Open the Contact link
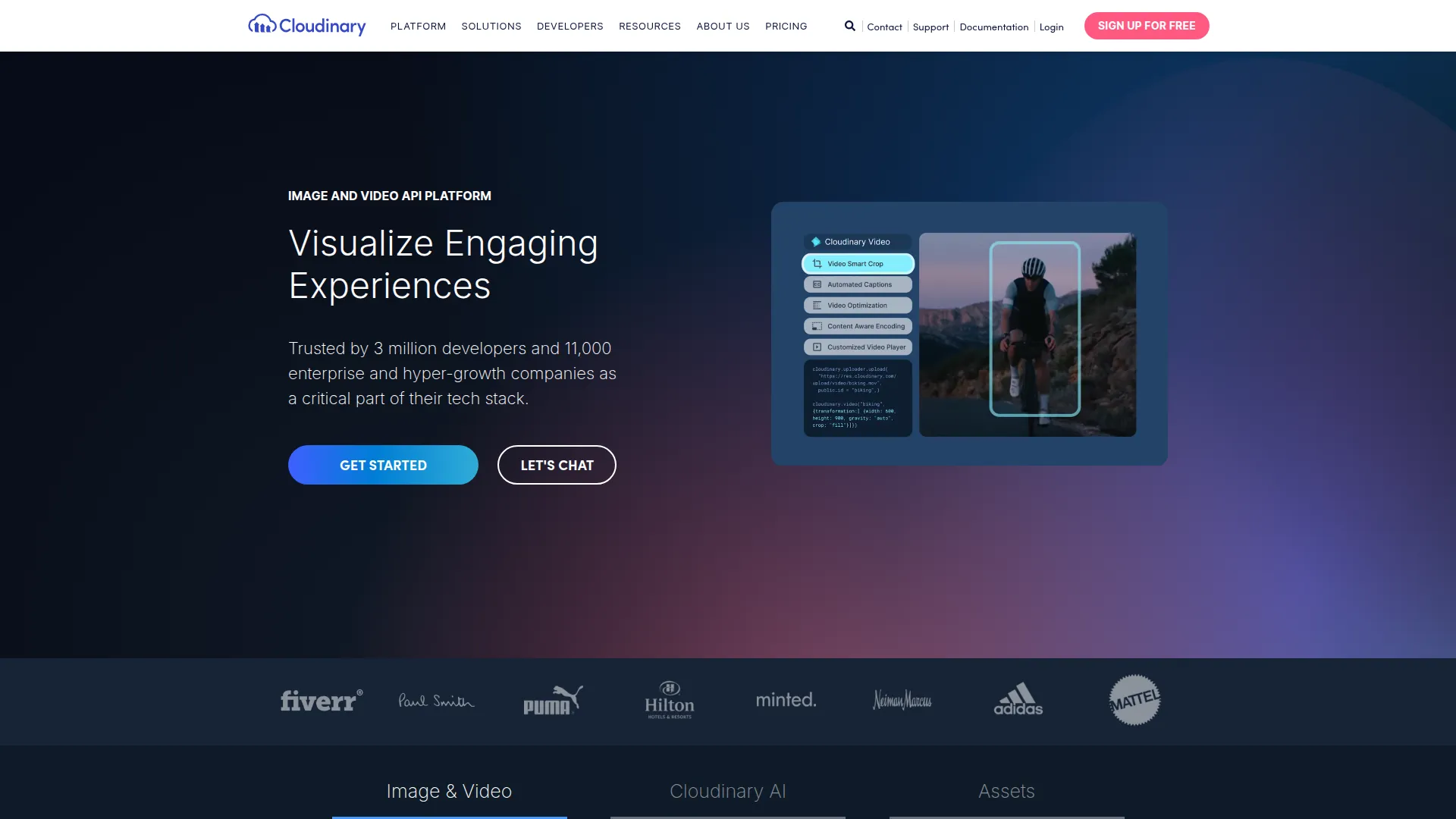 tap(884, 27)
